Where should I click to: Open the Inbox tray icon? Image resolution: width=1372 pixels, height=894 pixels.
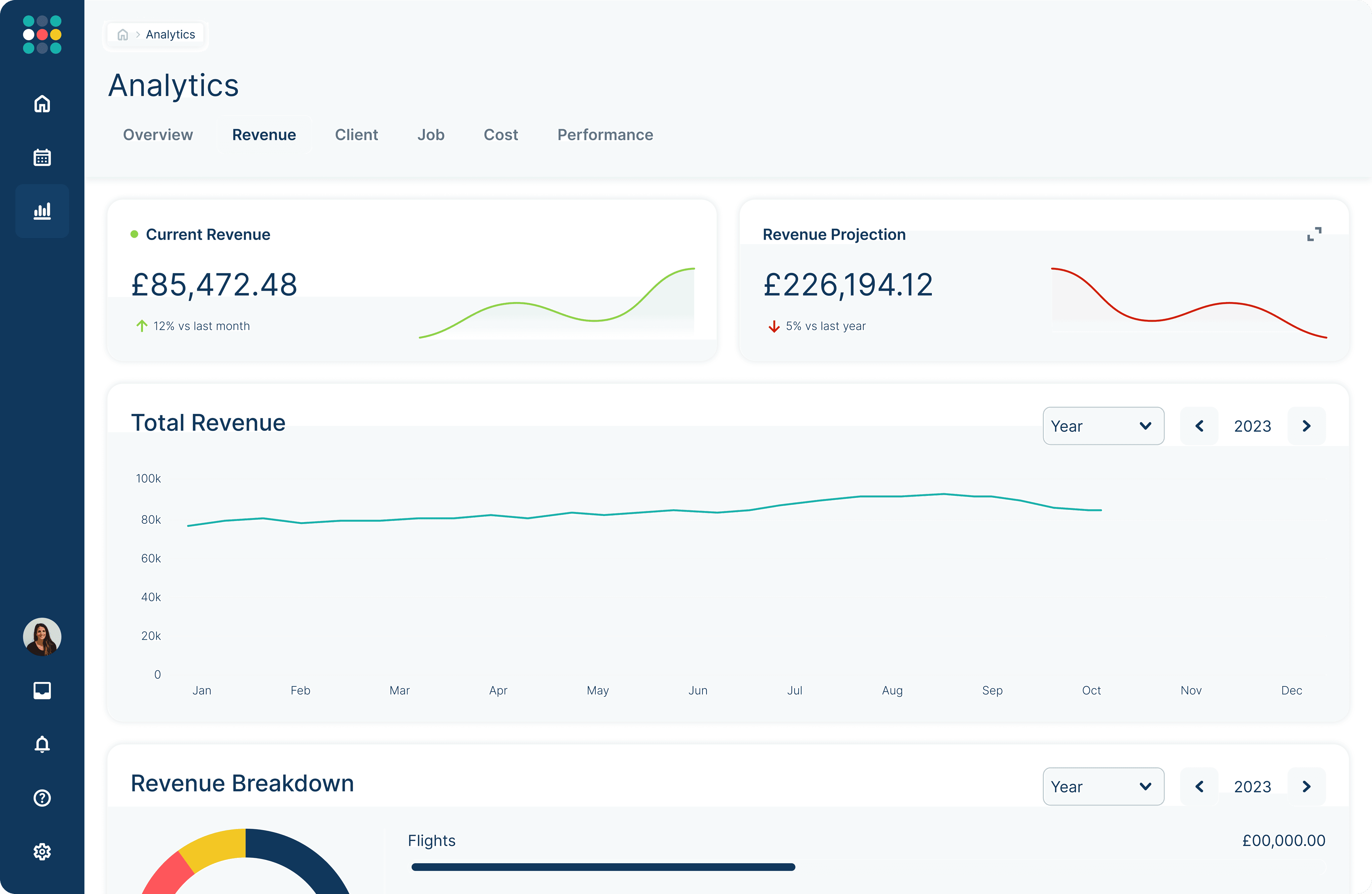(42, 690)
